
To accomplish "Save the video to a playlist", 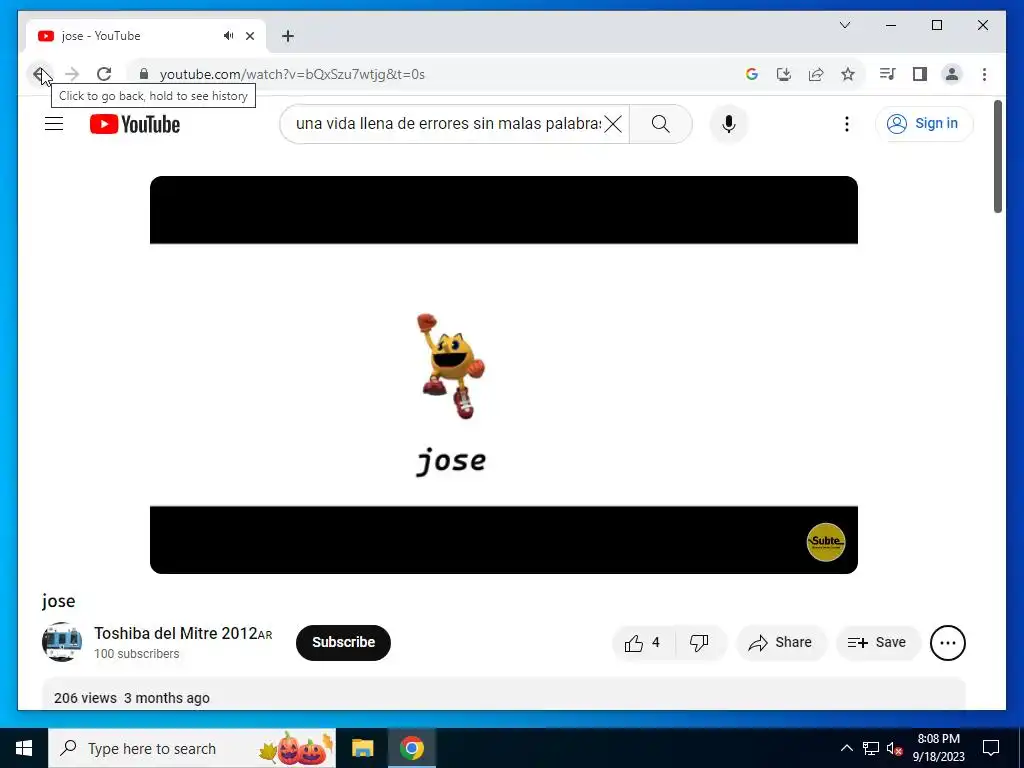I will [x=877, y=643].
